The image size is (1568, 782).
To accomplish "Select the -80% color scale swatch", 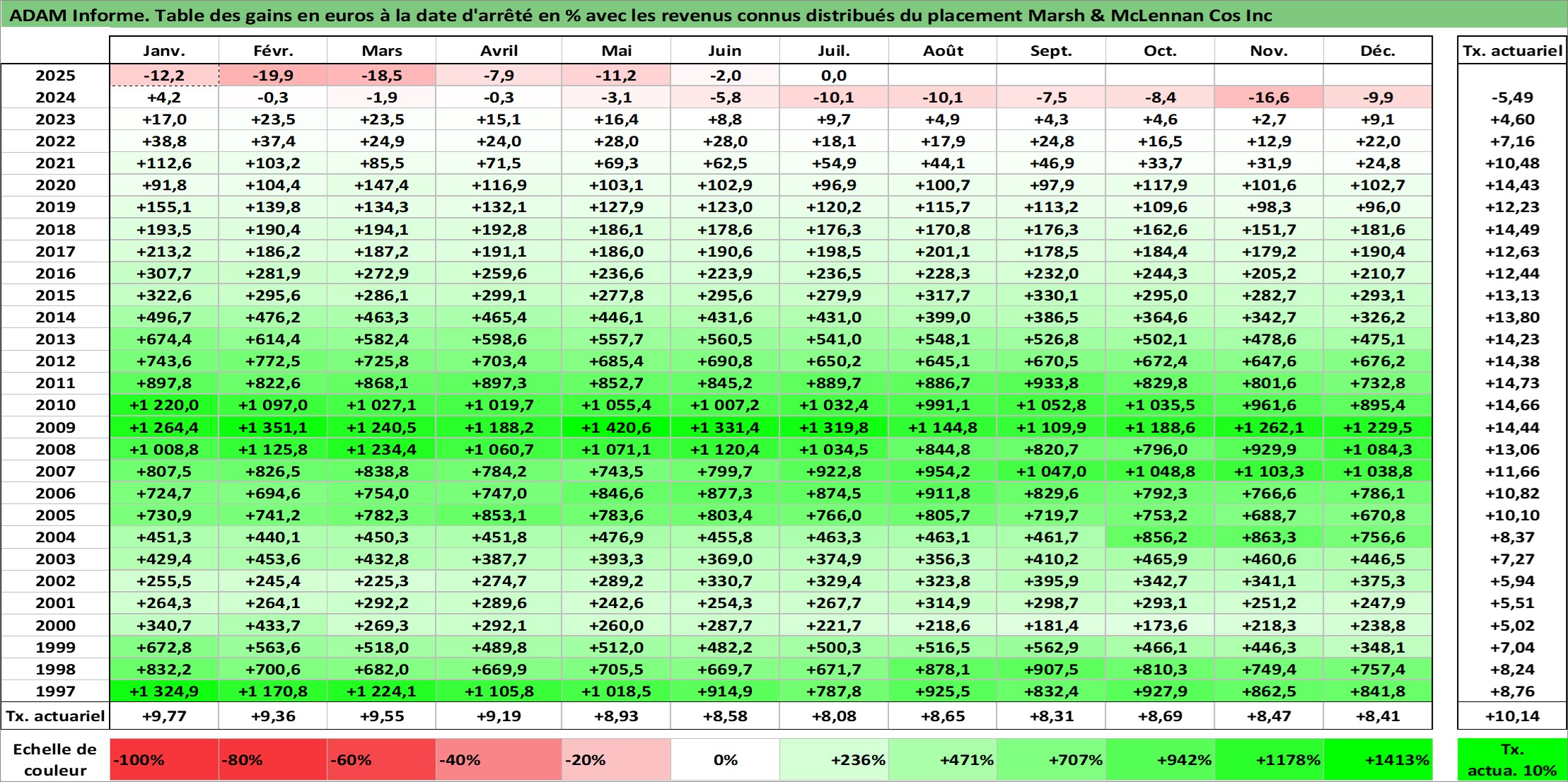I will pyautogui.click(x=273, y=759).
